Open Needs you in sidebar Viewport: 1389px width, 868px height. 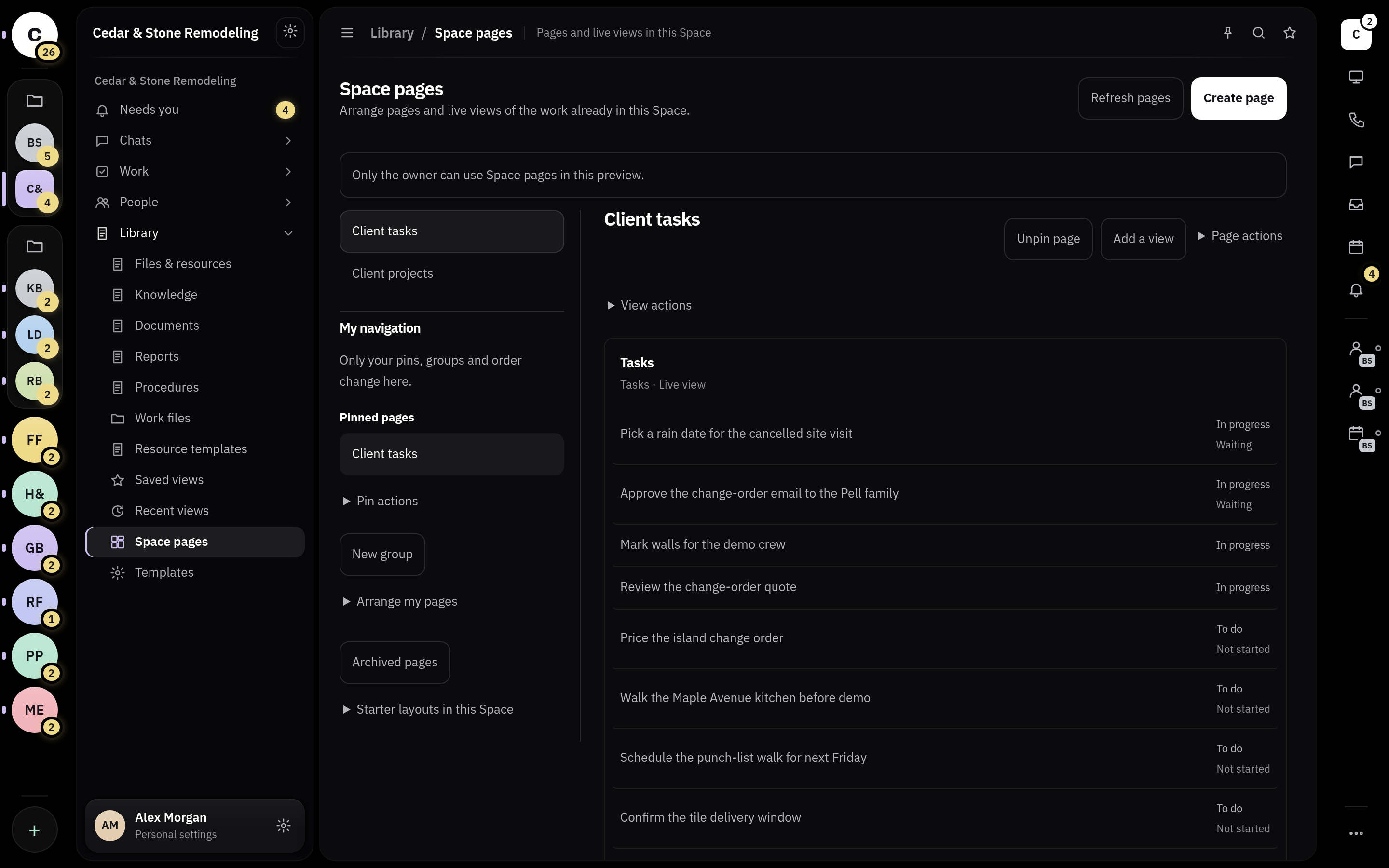pyautogui.click(x=194, y=109)
